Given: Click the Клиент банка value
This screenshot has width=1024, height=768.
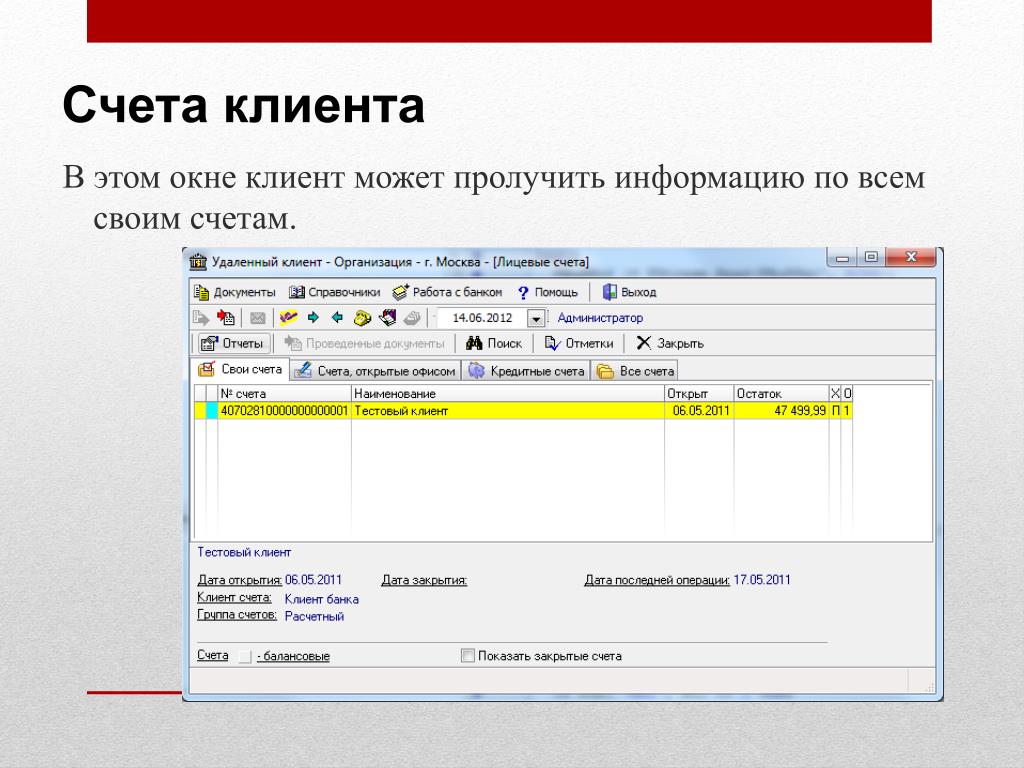Looking at the screenshot, I should click(322, 599).
